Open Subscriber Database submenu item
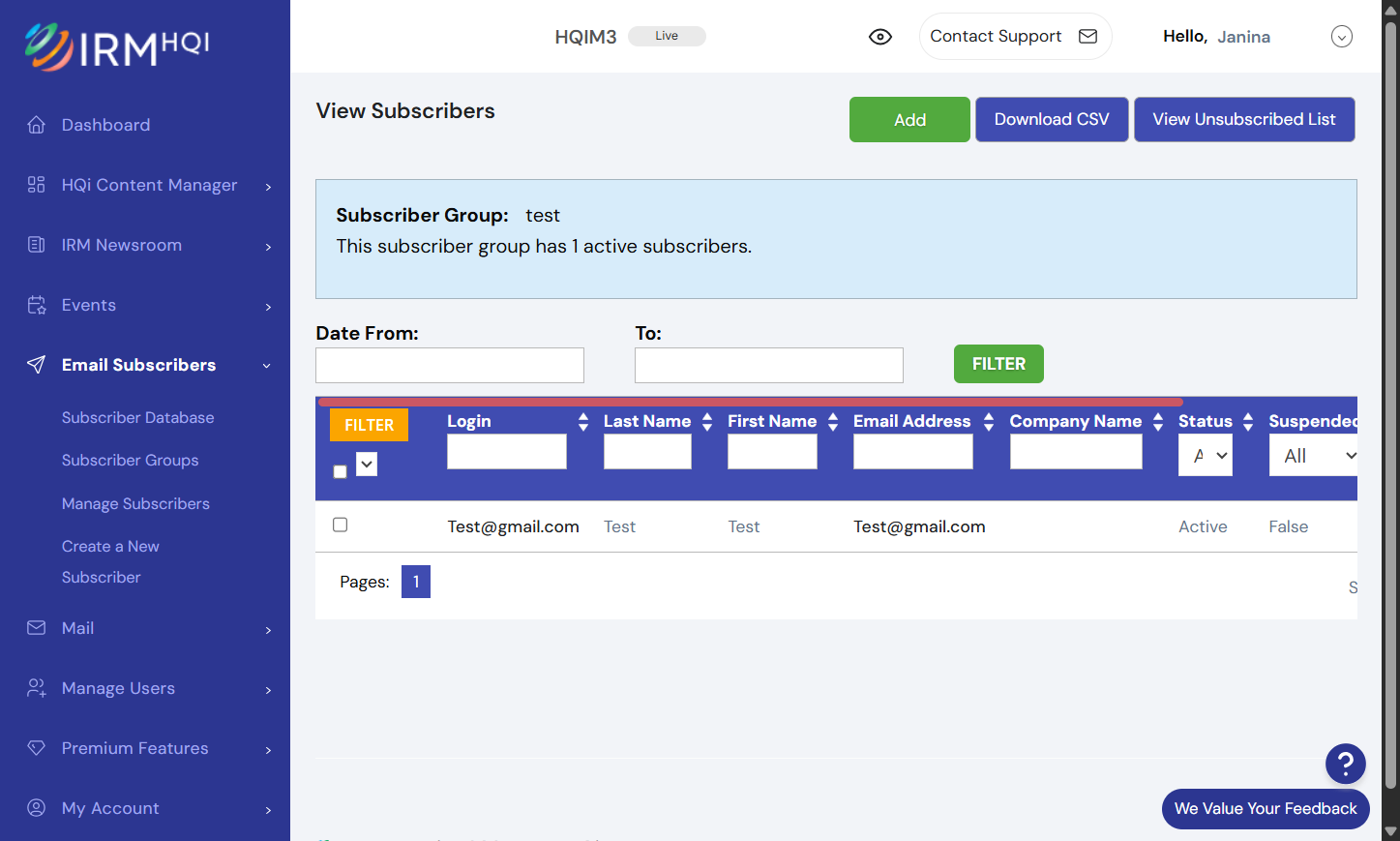The image size is (1400, 841). pos(138,417)
